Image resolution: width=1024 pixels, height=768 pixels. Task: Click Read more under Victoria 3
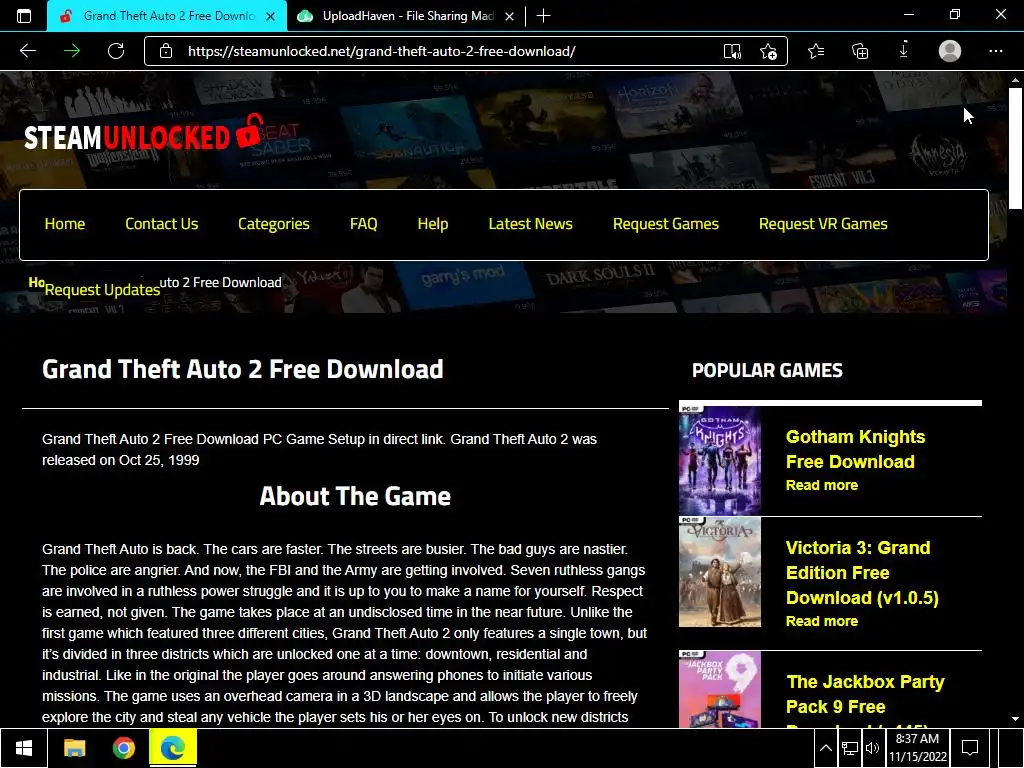pyautogui.click(x=822, y=621)
